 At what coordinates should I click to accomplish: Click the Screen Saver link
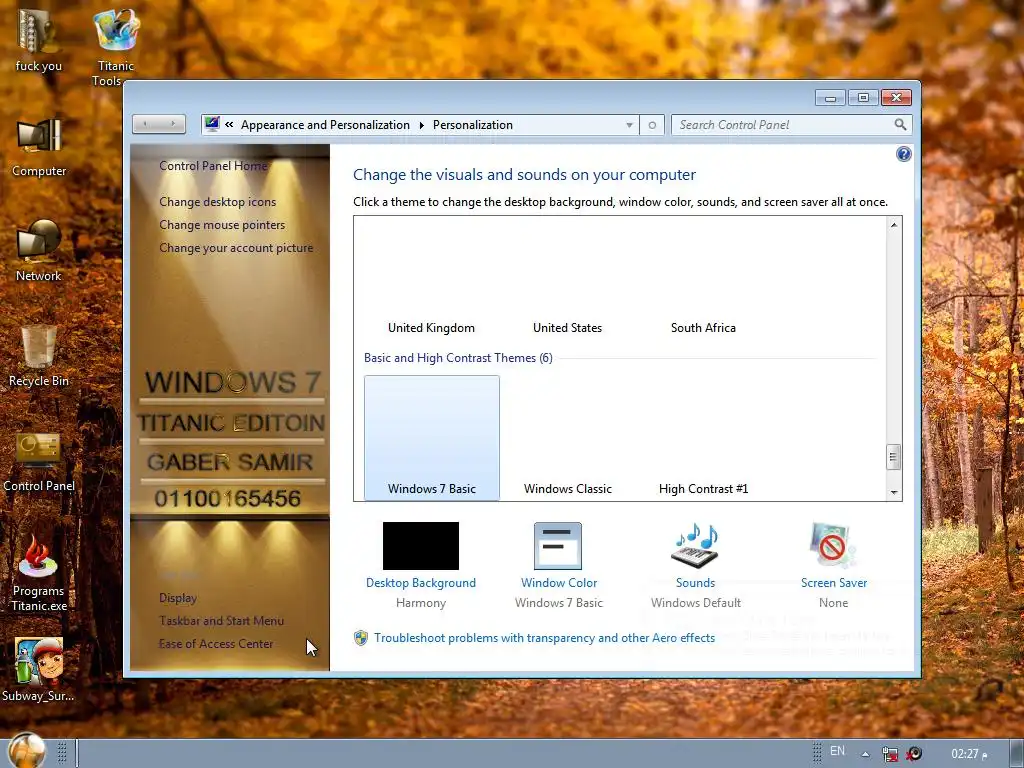tap(834, 583)
